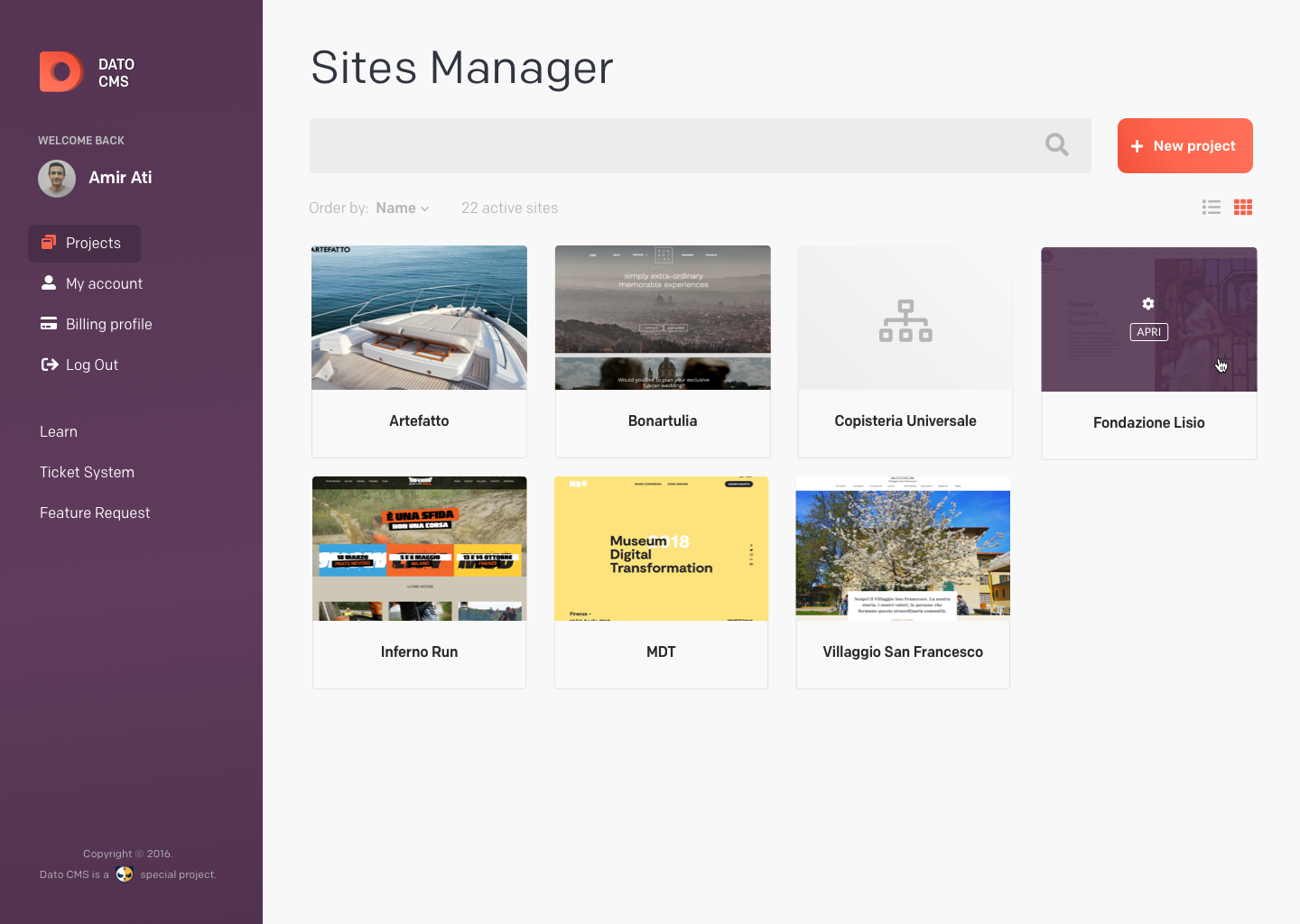Image resolution: width=1300 pixels, height=924 pixels.
Task: Click Amir Ati's profile avatar
Action: (57, 179)
